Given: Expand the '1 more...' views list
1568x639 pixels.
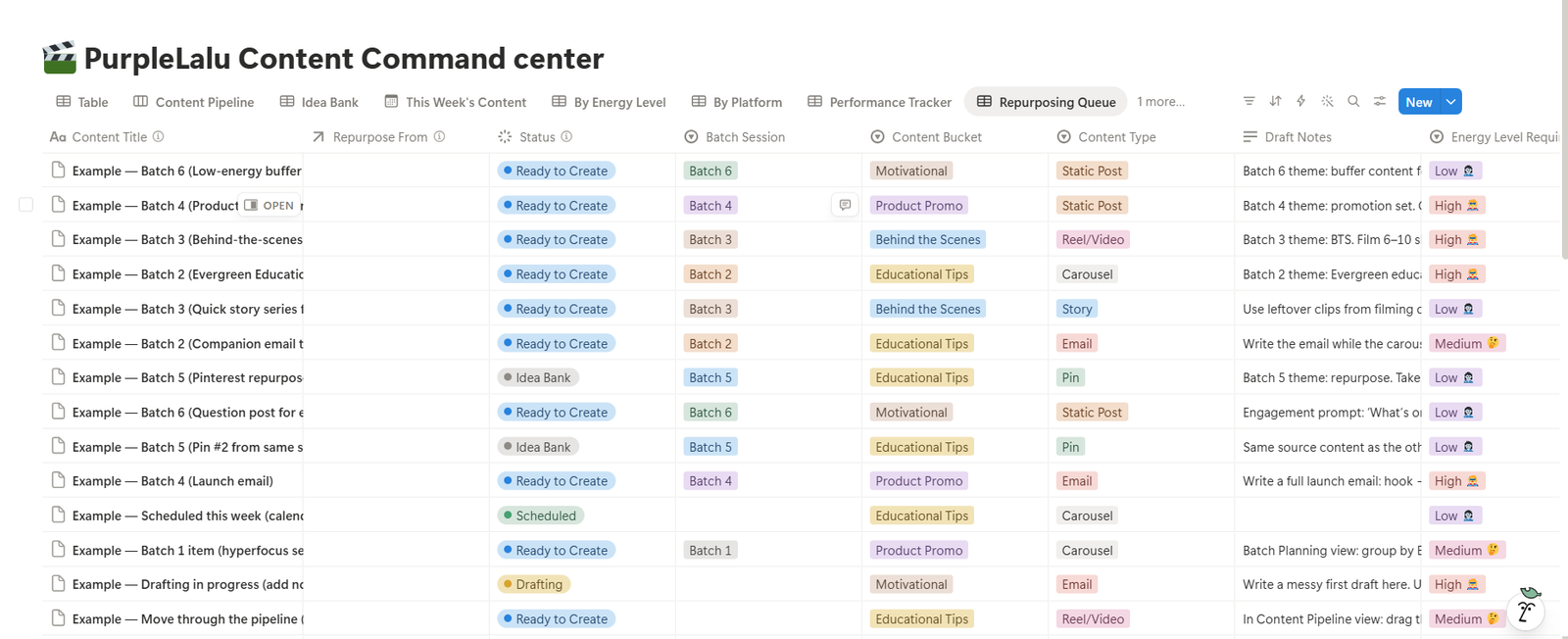Looking at the screenshot, I should click(x=1160, y=102).
